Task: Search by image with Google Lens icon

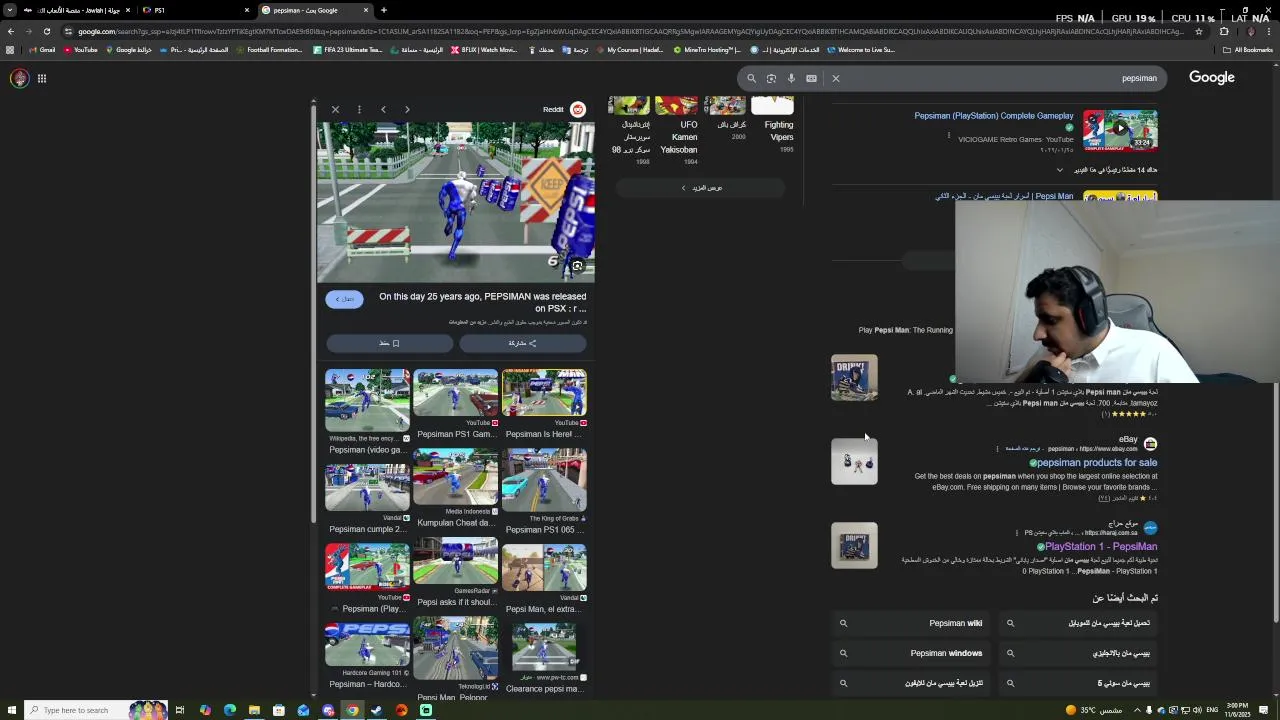Action: [771, 78]
